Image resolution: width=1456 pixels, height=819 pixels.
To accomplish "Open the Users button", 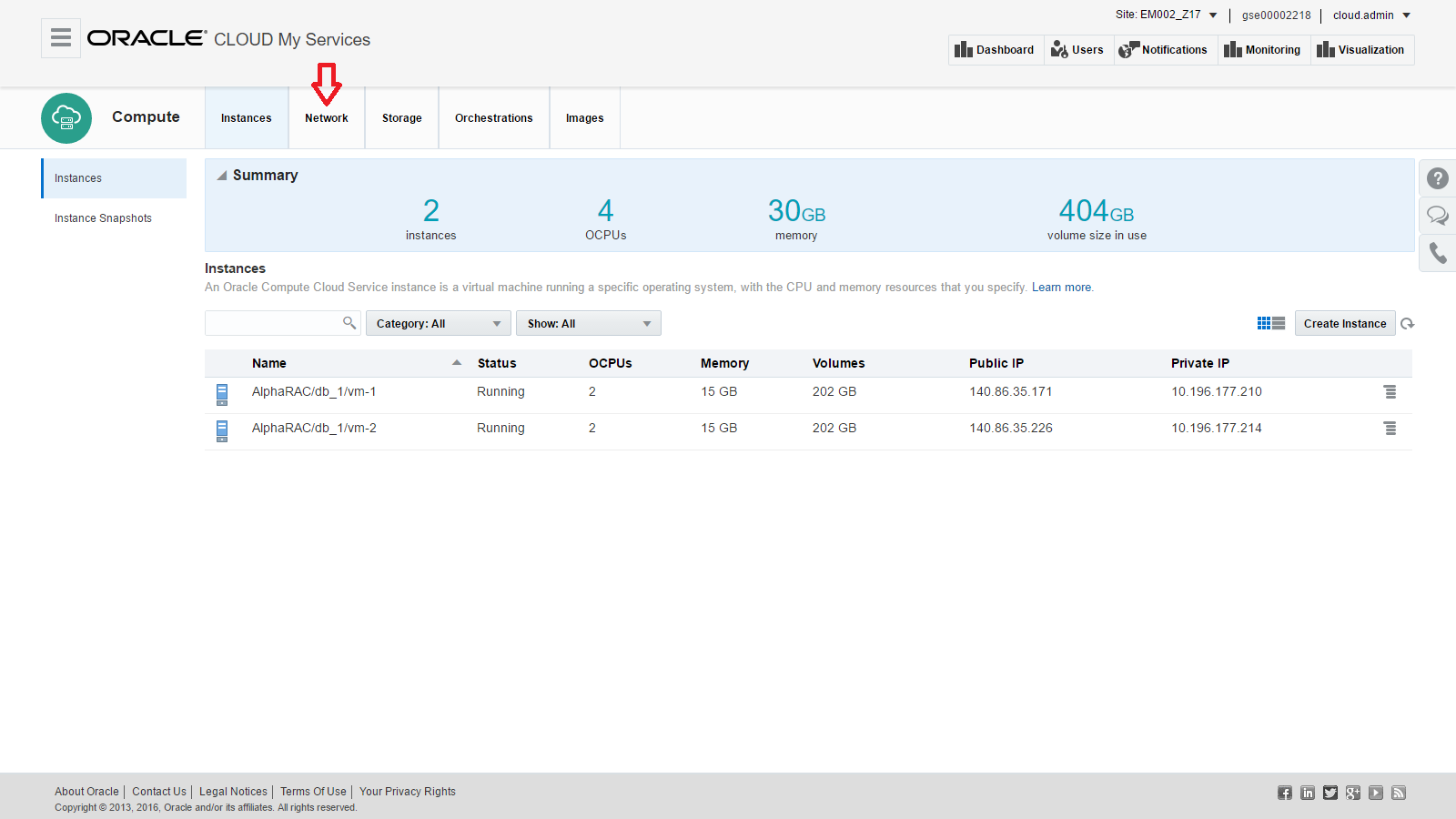I will click(1077, 50).
